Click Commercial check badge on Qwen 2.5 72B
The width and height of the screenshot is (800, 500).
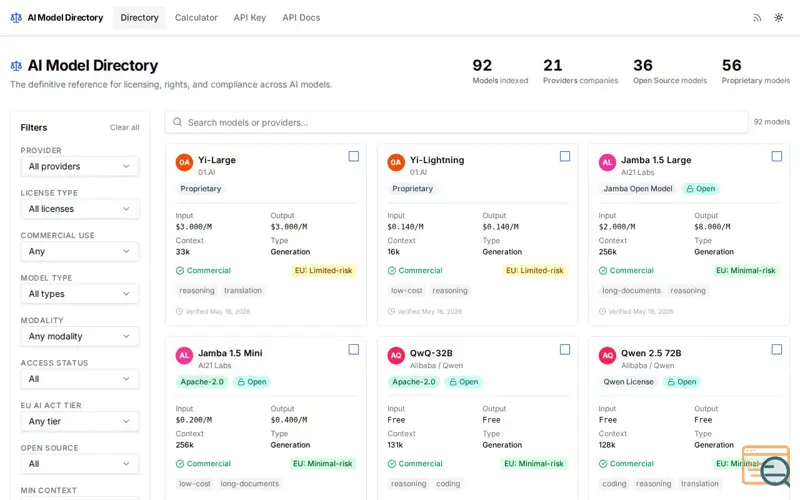coord(627,464)
